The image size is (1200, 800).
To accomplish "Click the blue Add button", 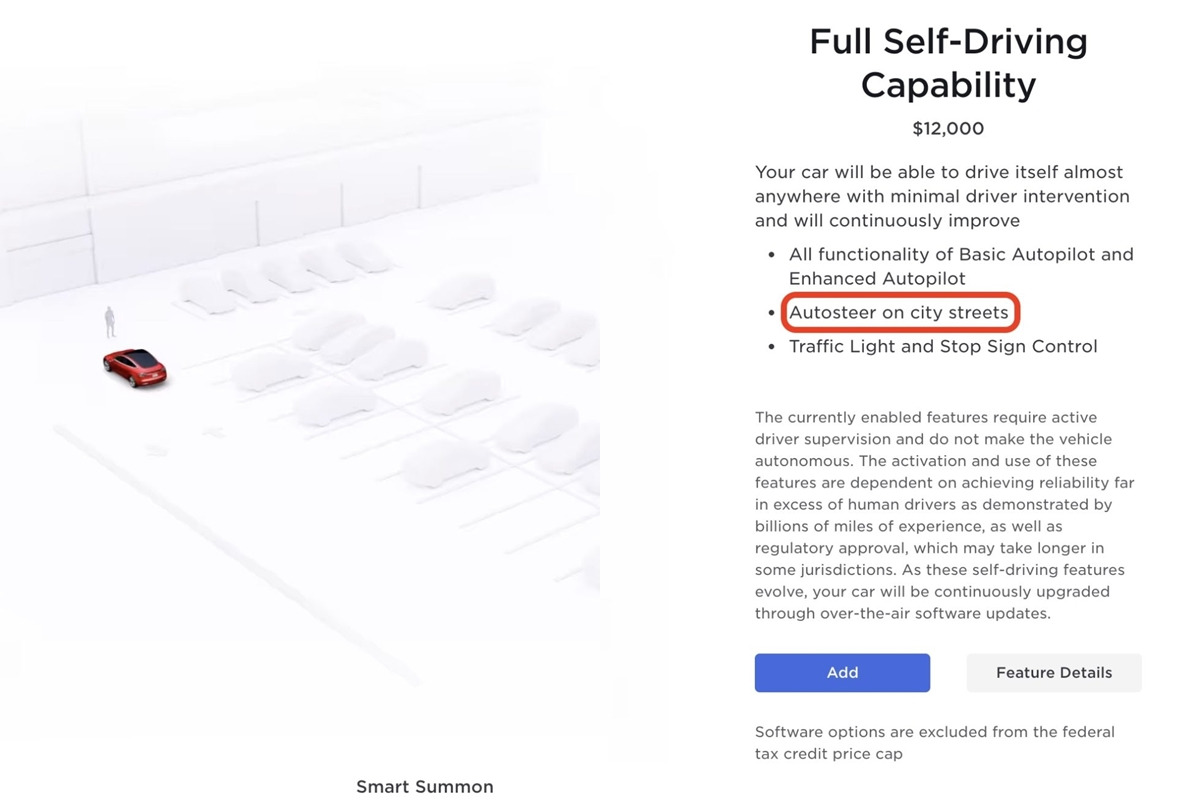I will [842, 673].
